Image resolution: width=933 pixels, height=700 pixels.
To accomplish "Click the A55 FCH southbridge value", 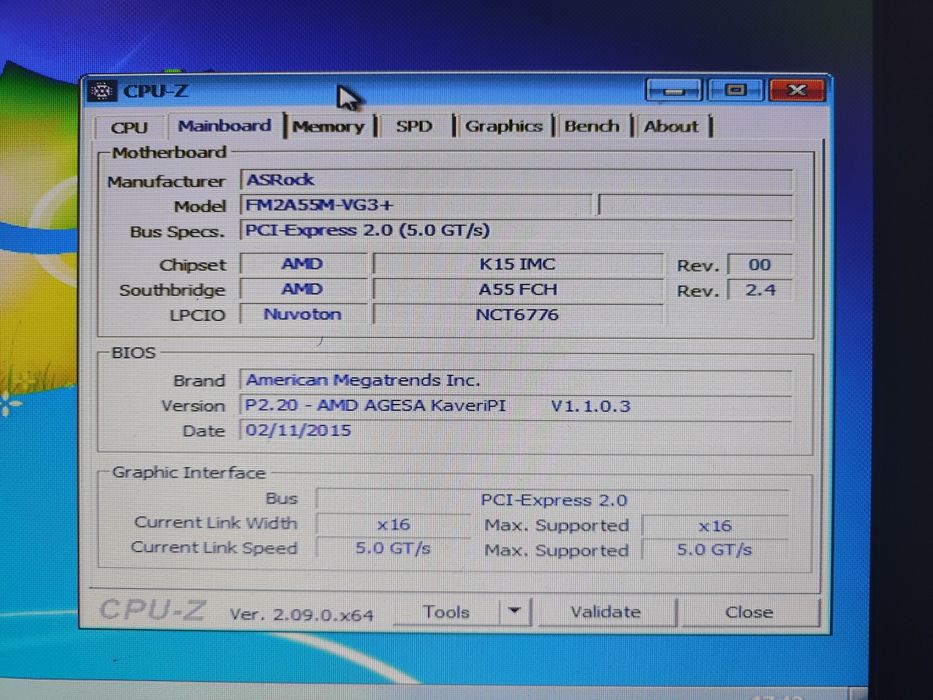I will click(518, 289).
